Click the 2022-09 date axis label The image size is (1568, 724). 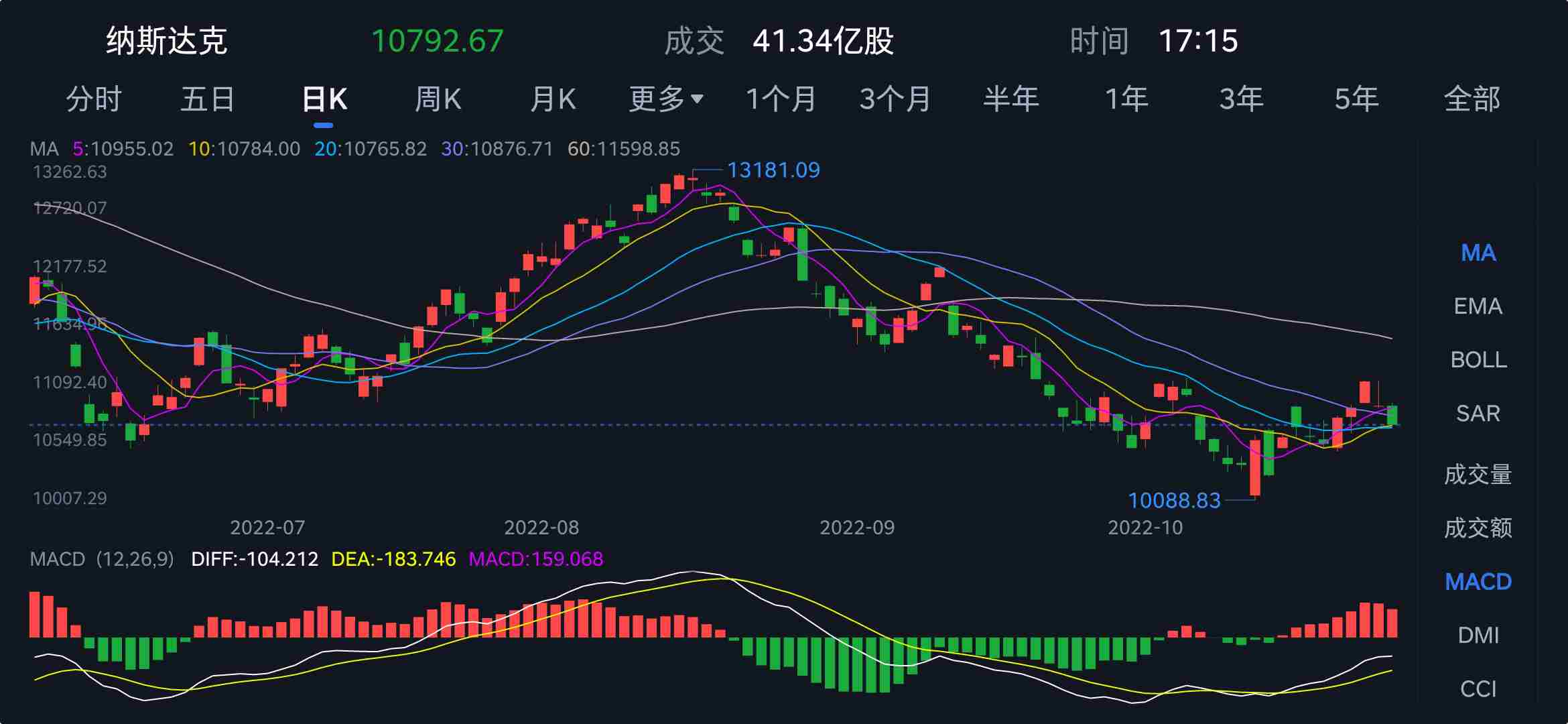(x=857, y=528)
